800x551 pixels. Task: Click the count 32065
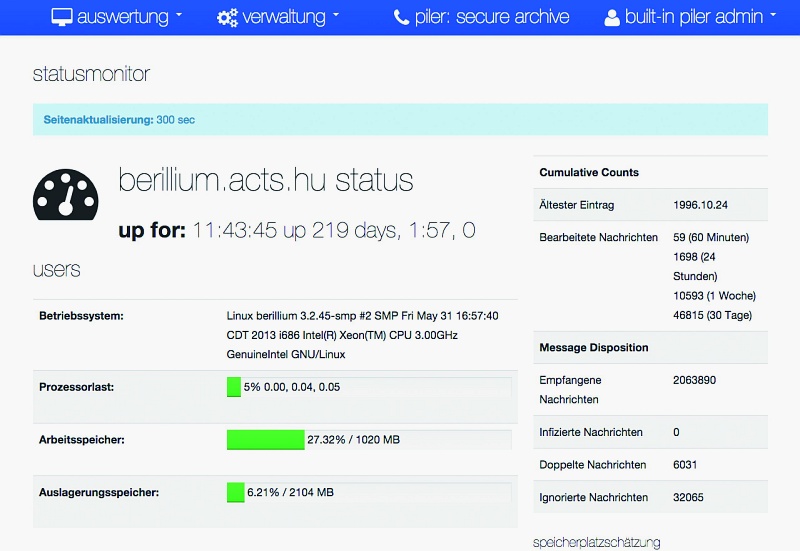[688, 497]
